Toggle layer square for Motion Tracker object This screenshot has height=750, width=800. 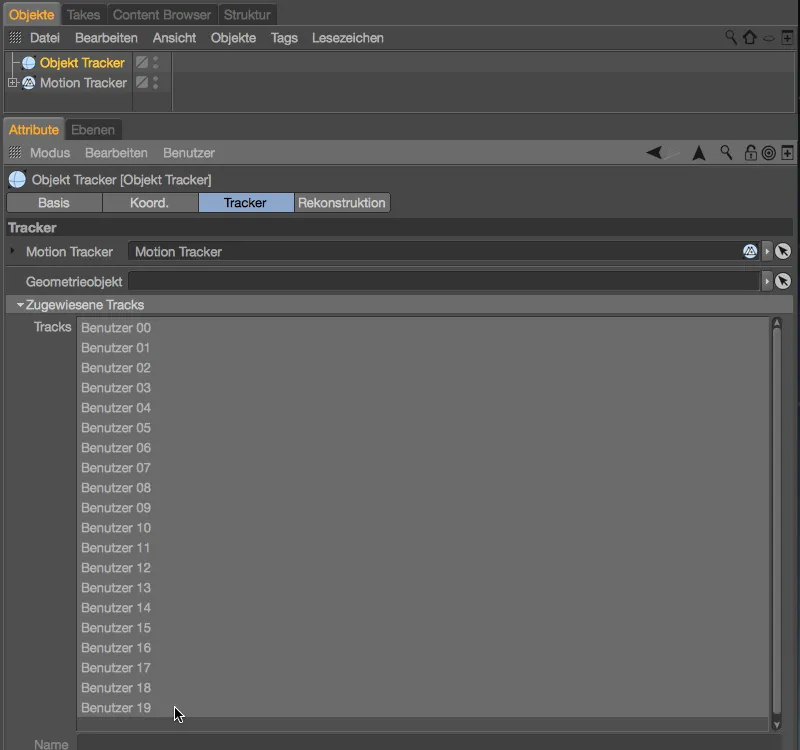coord(142,82)
